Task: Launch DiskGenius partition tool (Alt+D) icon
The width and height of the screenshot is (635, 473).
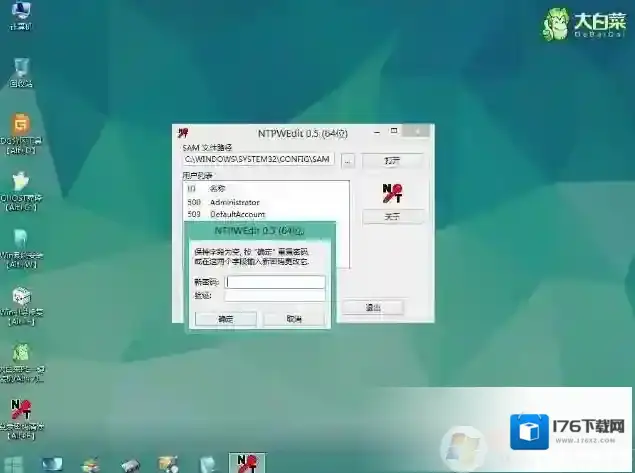Action: [21, 134]
